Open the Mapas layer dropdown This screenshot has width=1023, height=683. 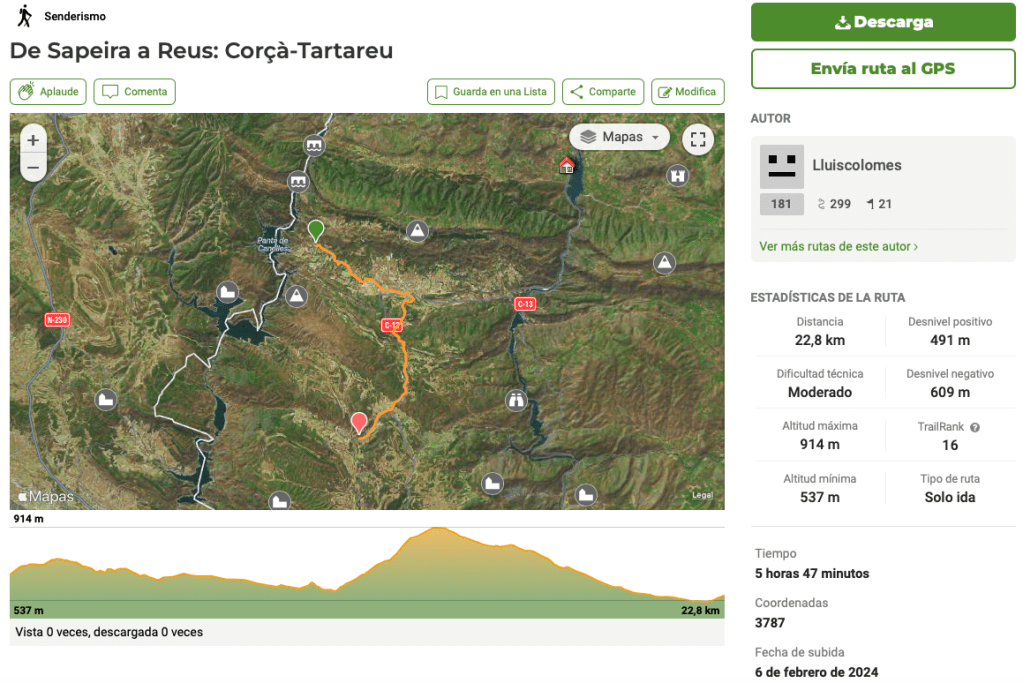tap(620, 137)
